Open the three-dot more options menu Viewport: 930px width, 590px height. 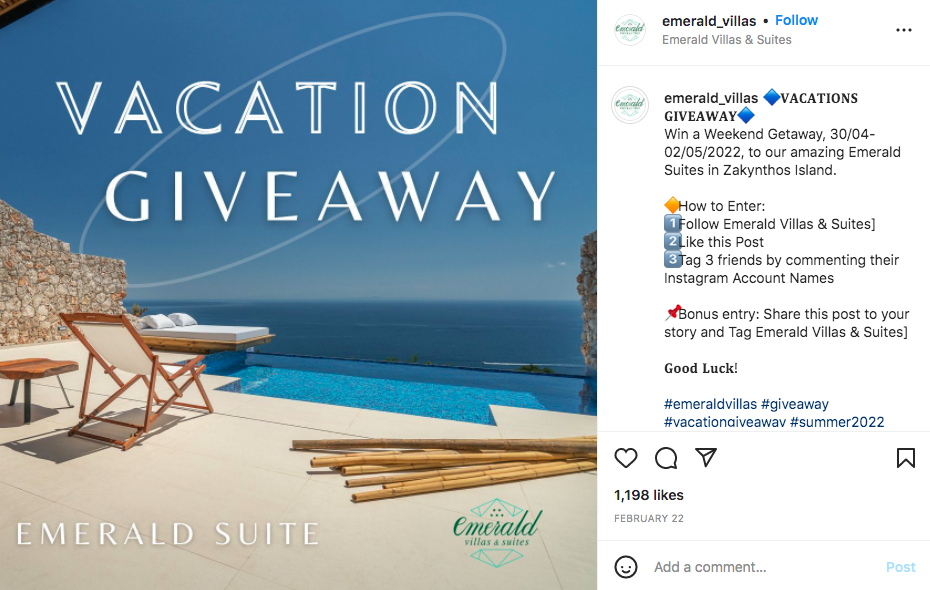(x=904, y=30)
